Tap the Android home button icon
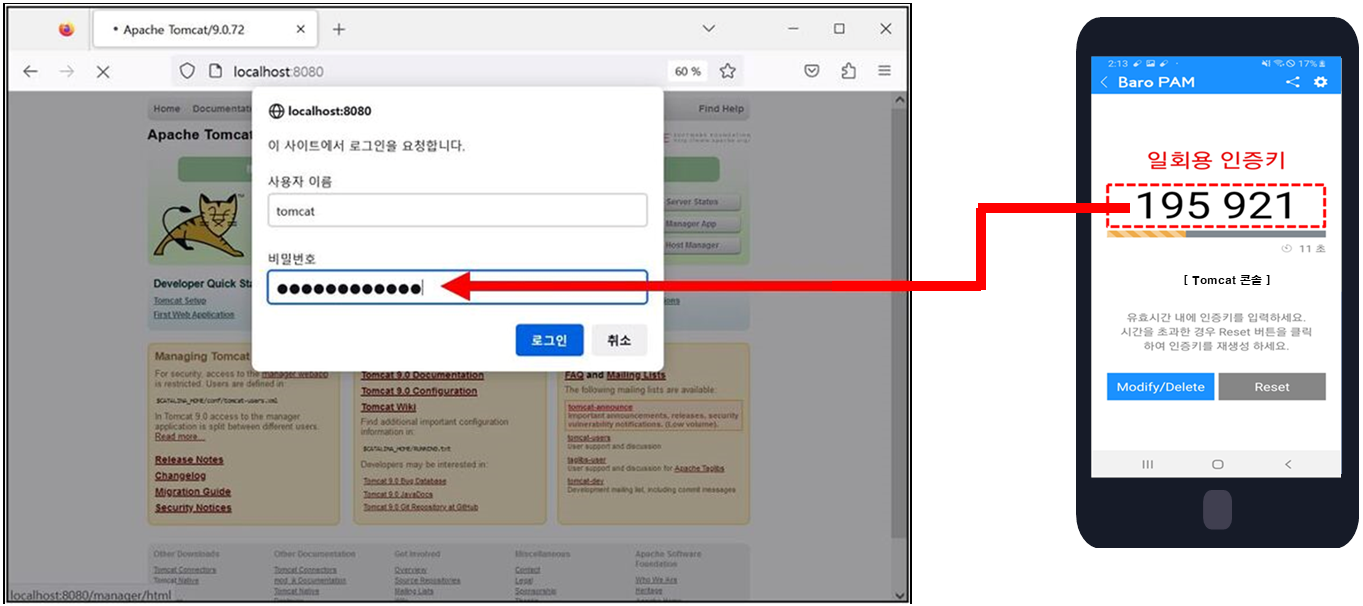 (x=1217, y=464)
